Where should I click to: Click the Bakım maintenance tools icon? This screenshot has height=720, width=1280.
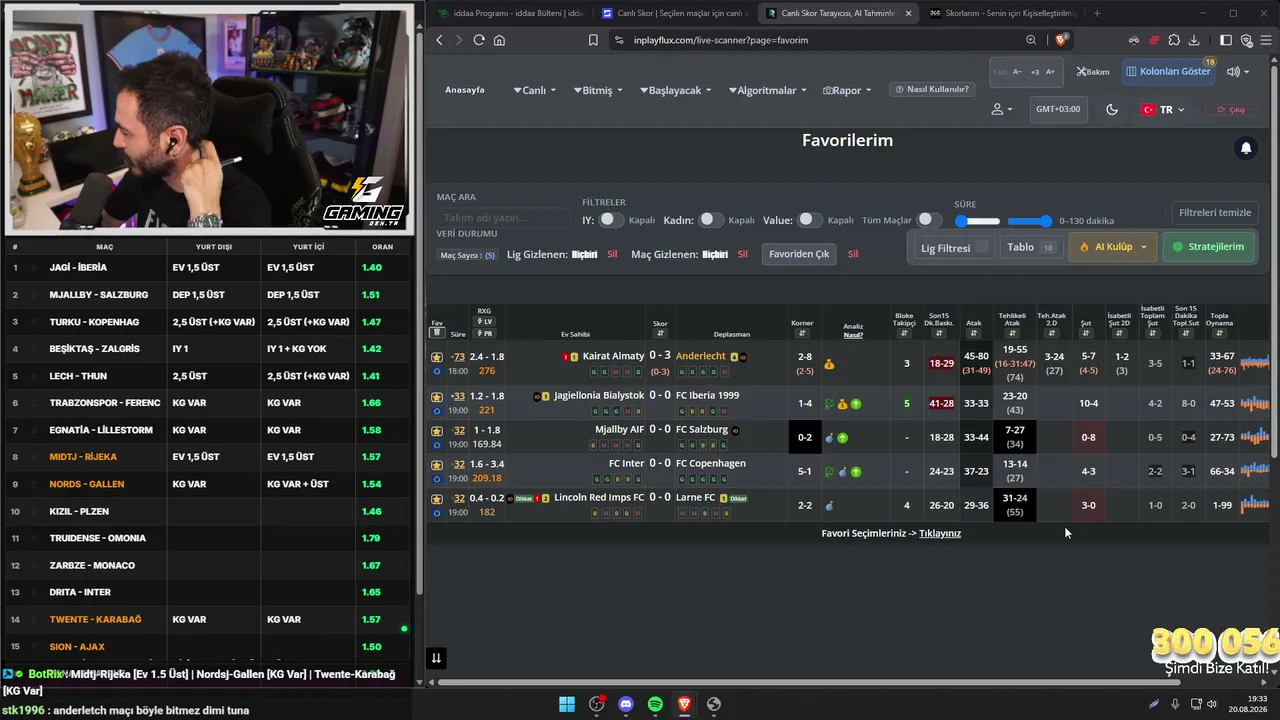tap(1093, 72)
